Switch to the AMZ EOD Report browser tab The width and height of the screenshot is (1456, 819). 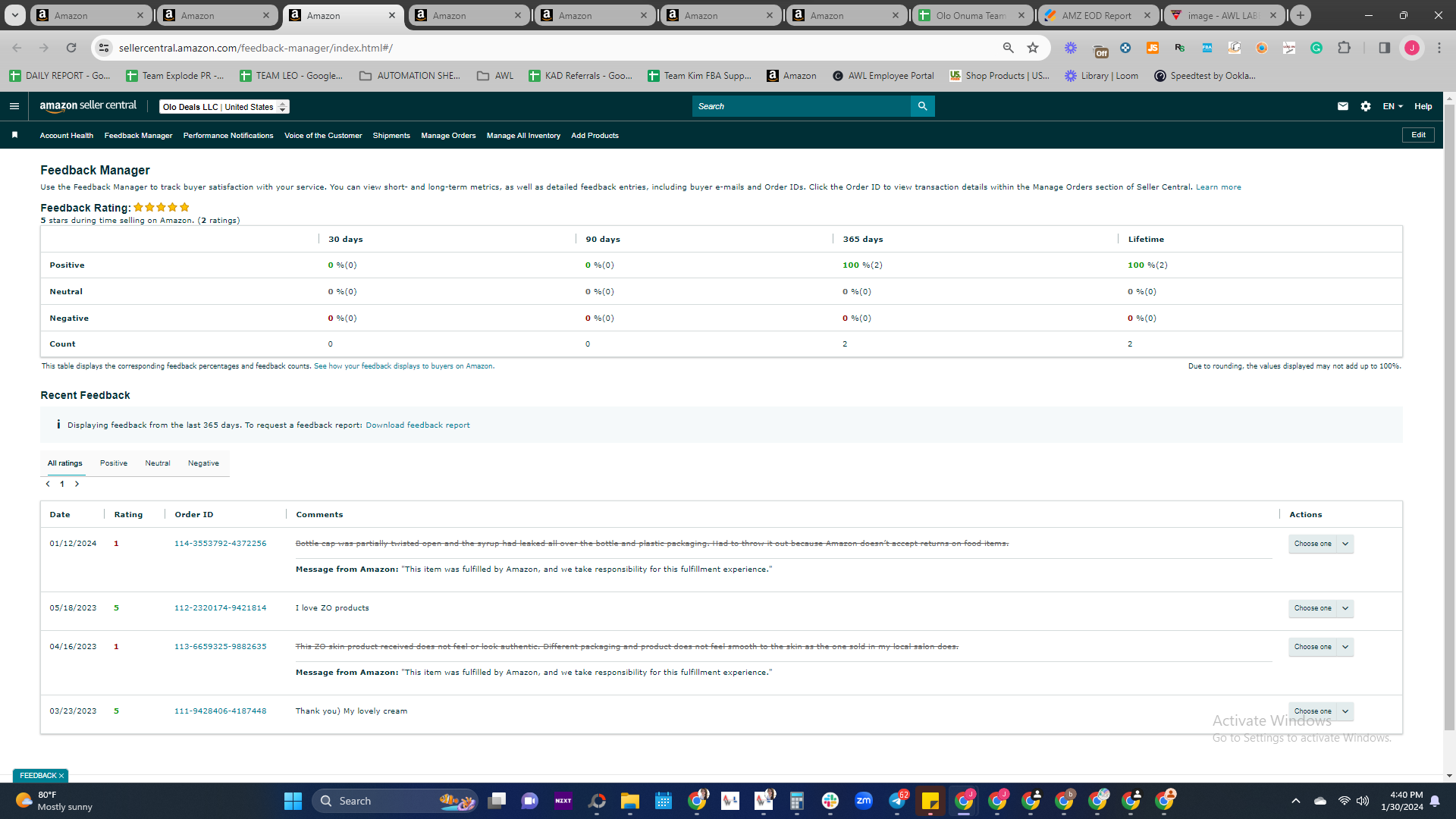coord(1097,15)
